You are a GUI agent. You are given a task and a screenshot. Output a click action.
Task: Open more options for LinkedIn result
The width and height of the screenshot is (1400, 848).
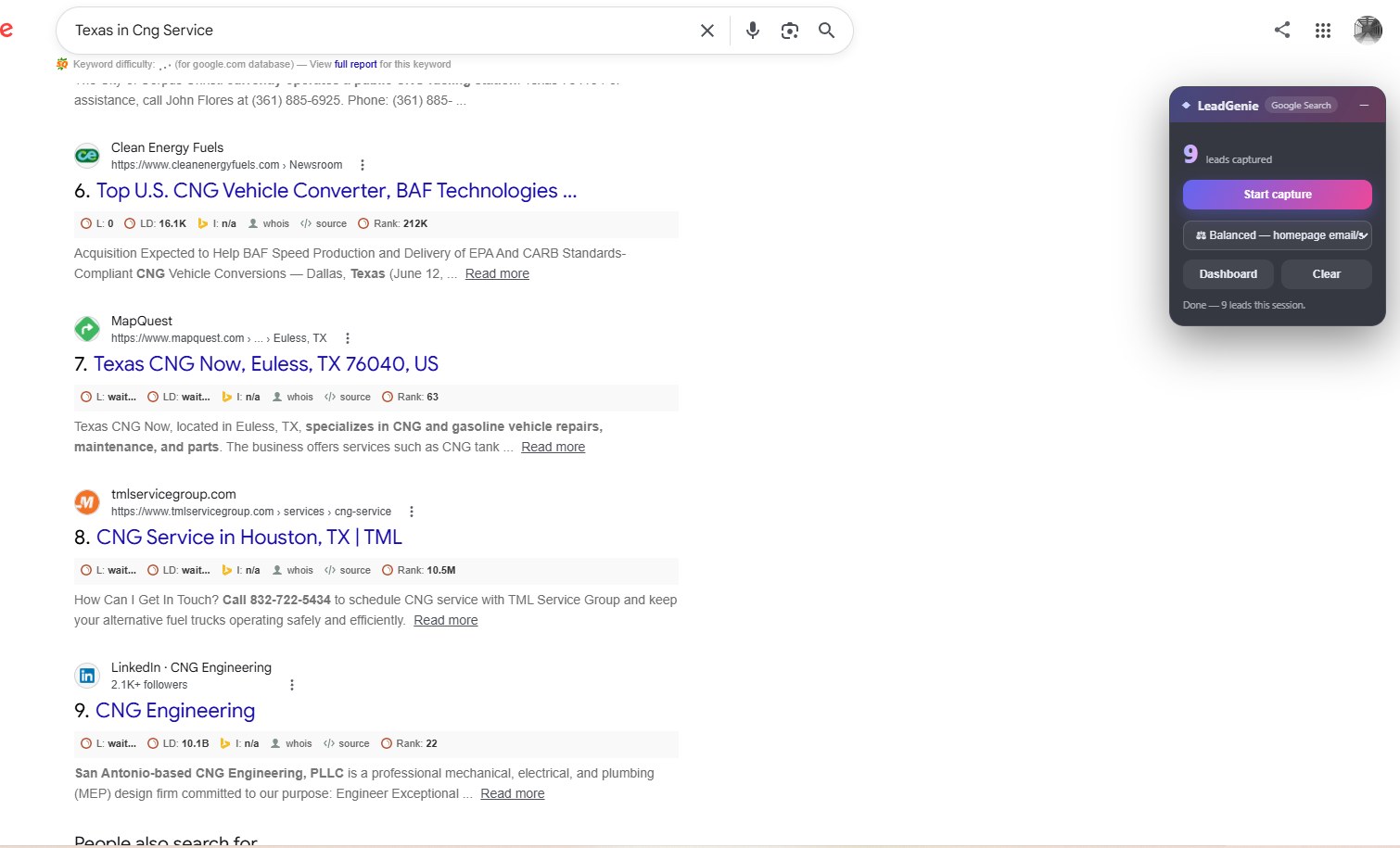[292, 685]
